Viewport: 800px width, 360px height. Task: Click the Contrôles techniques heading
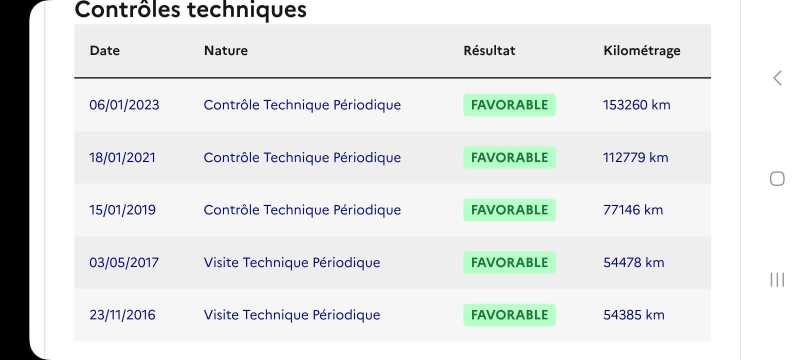(x=190, y=9)
